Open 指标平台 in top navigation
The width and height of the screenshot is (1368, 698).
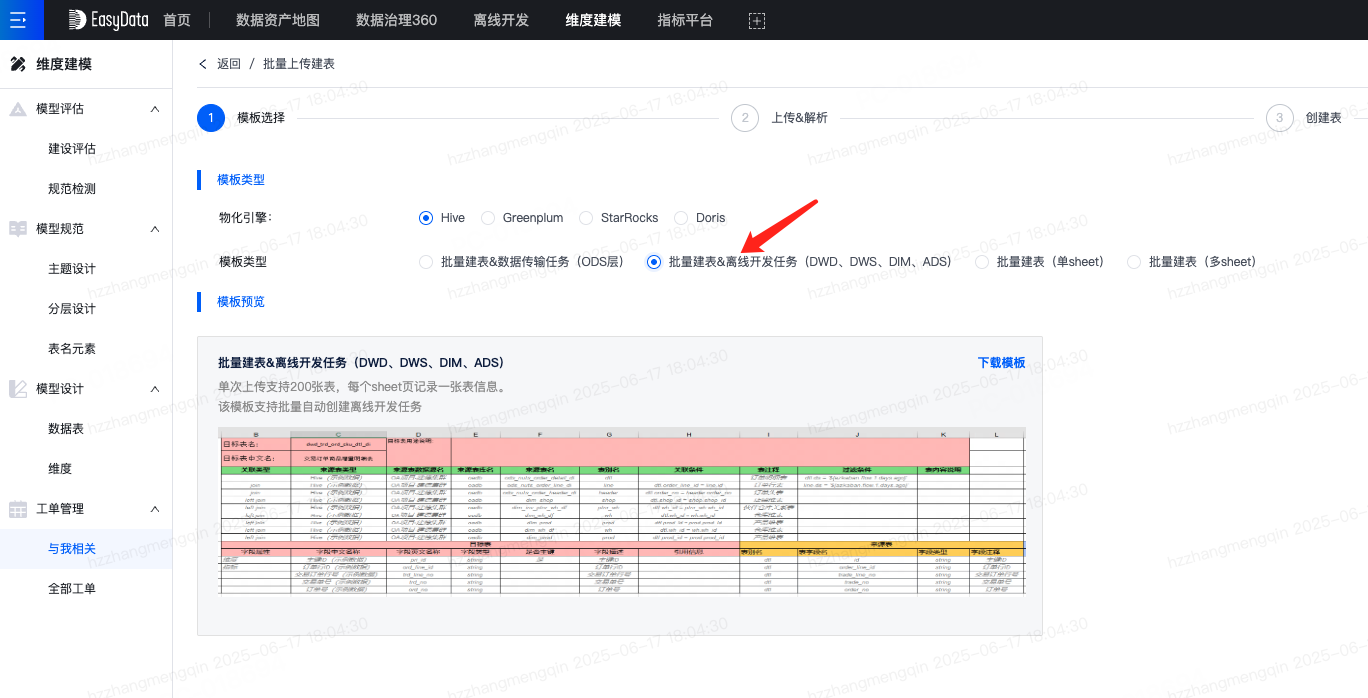(x=685, y=20)
